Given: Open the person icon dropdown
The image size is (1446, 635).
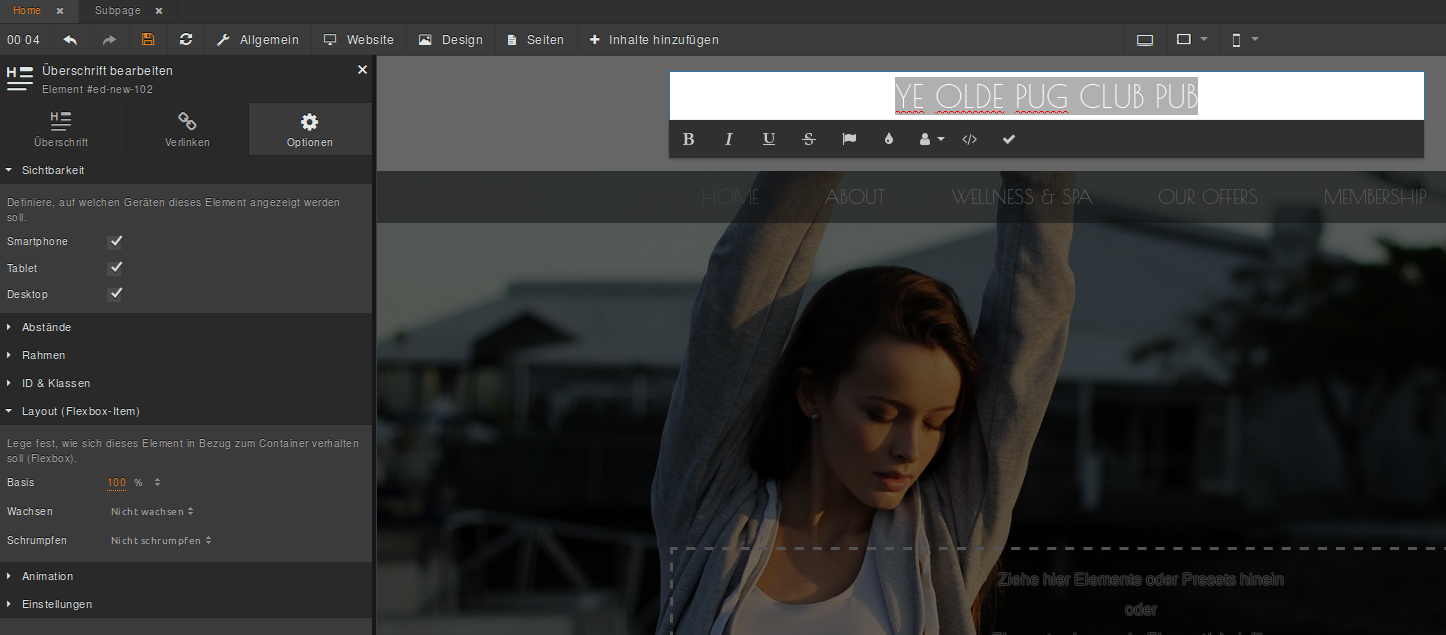Looking at the screenshot, I should [x=932, y=139].
